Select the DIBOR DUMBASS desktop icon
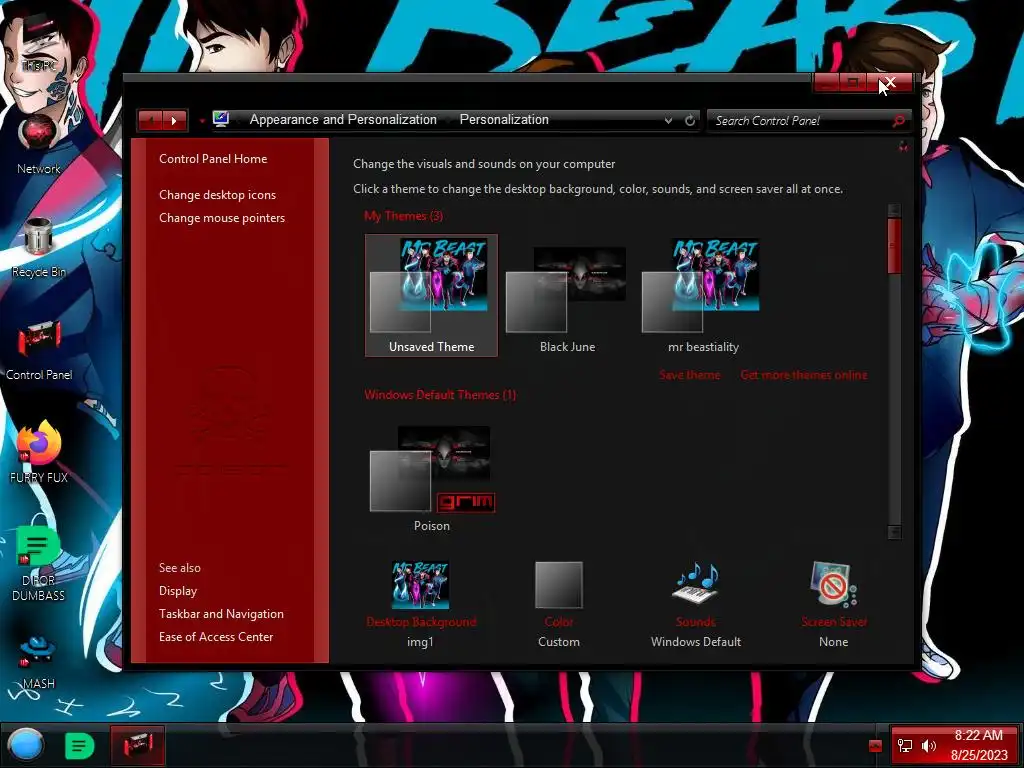 [x=39, y=564]
